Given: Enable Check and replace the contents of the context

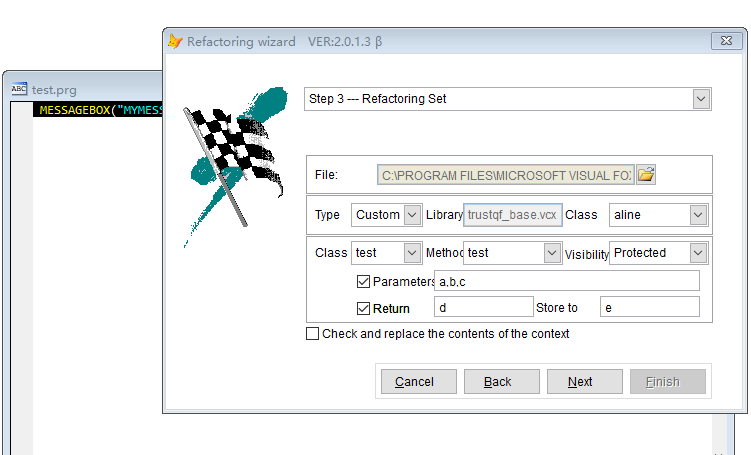Looking at the screenshot, I should (312, 333).
